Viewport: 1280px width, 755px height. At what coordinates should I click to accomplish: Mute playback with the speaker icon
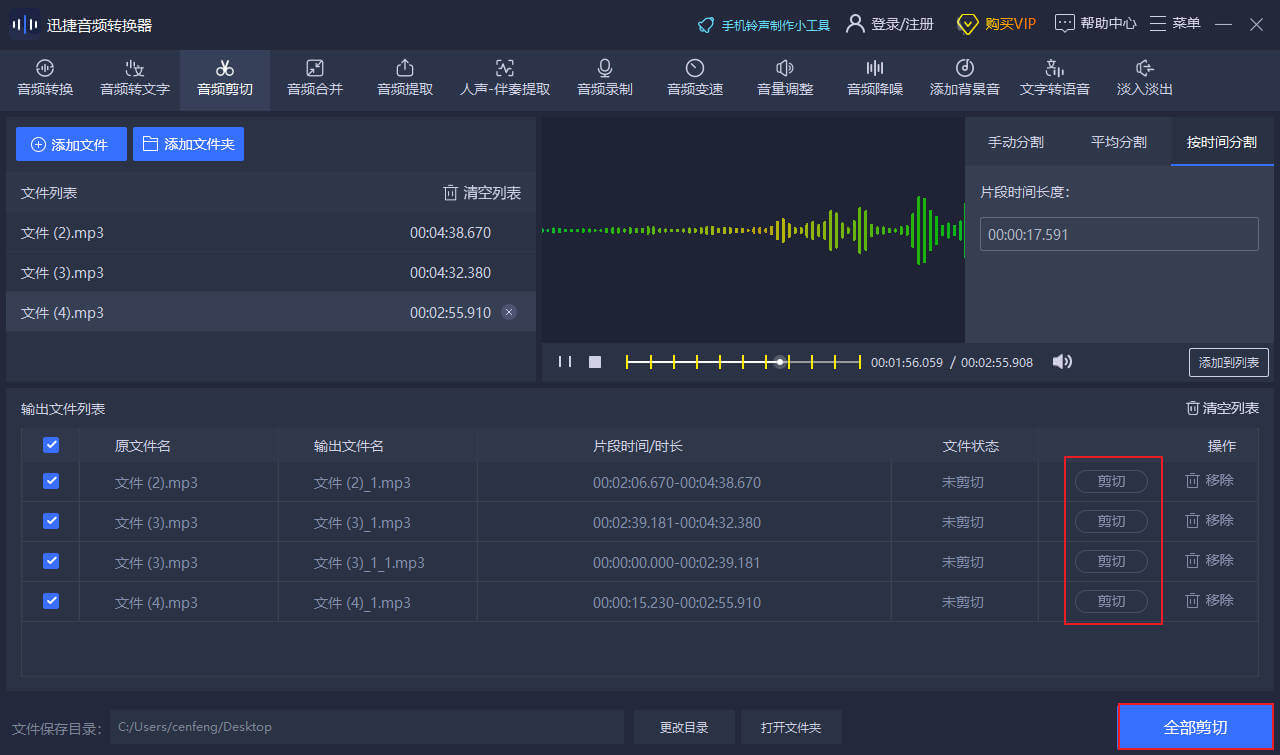(1062, 362)
